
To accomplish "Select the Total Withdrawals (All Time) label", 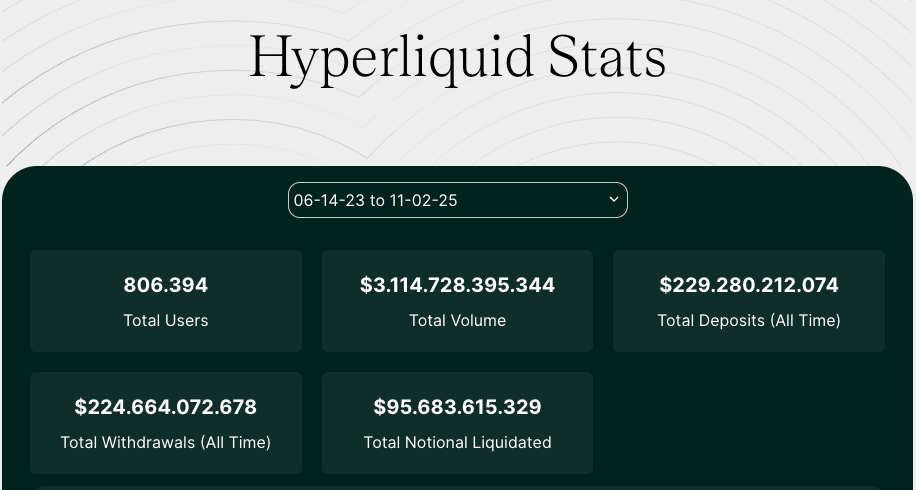I will pyautogui.click(x=166, y=442).
